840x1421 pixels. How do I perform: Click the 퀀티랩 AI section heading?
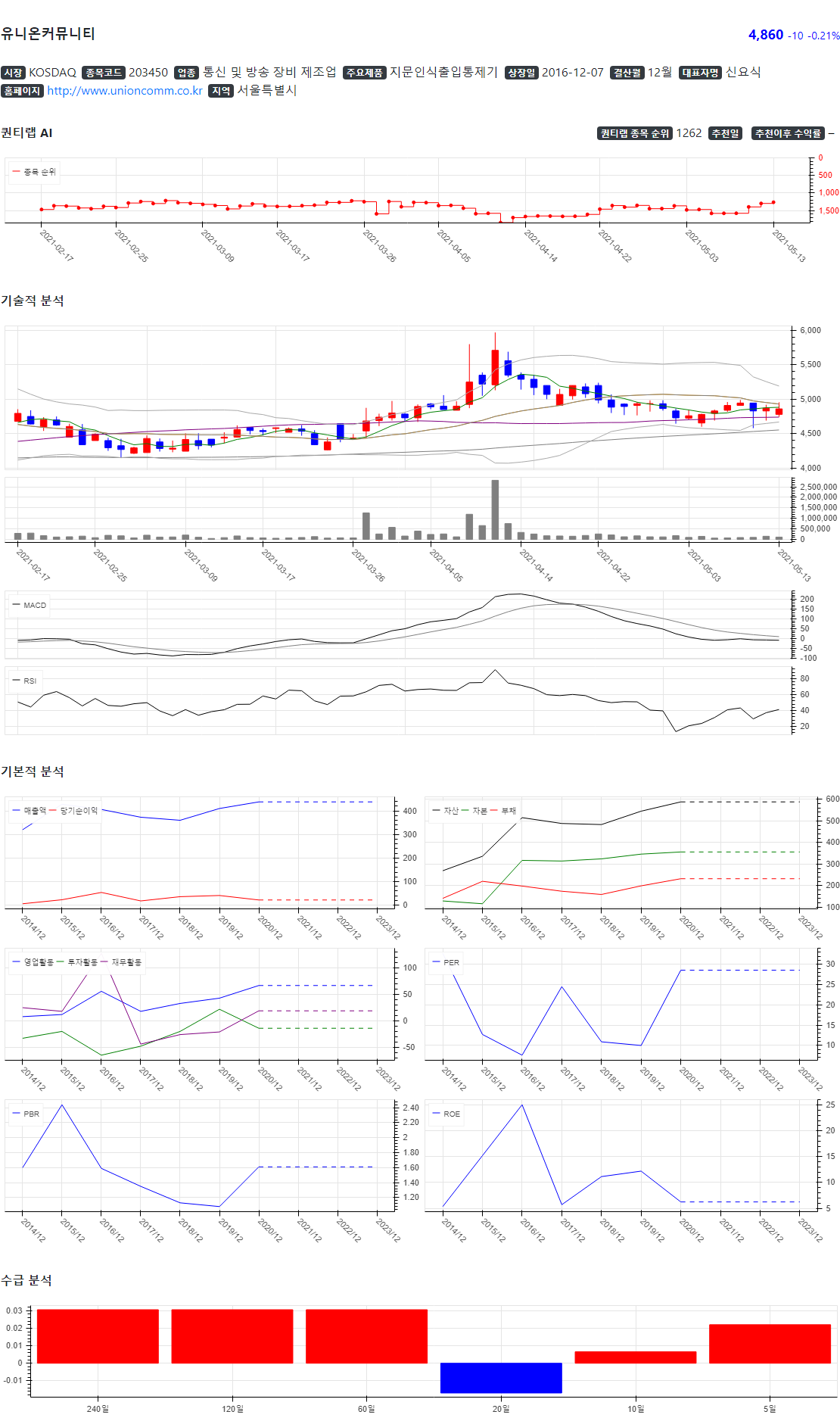pyautogui.click(x=26, y=132)
